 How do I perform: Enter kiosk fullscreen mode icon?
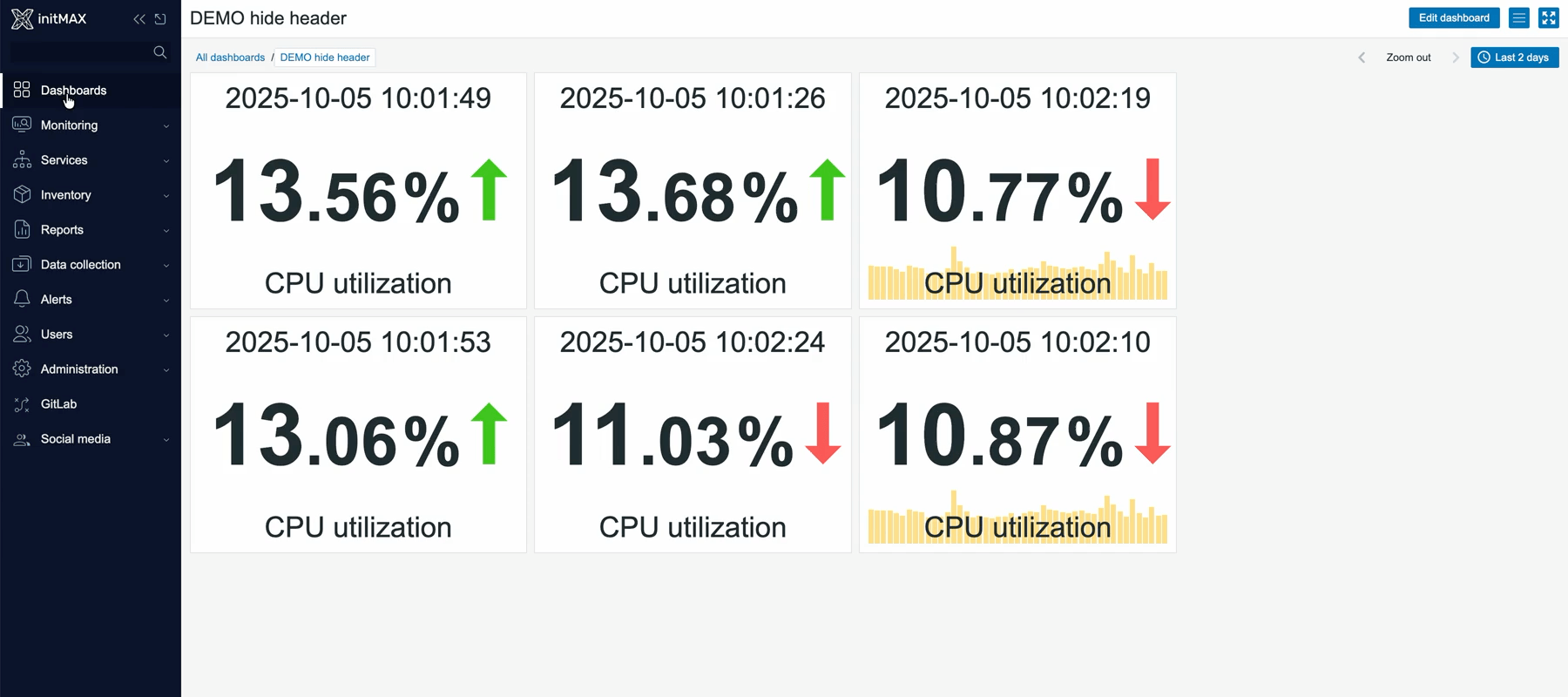[x=1549, y=17]
